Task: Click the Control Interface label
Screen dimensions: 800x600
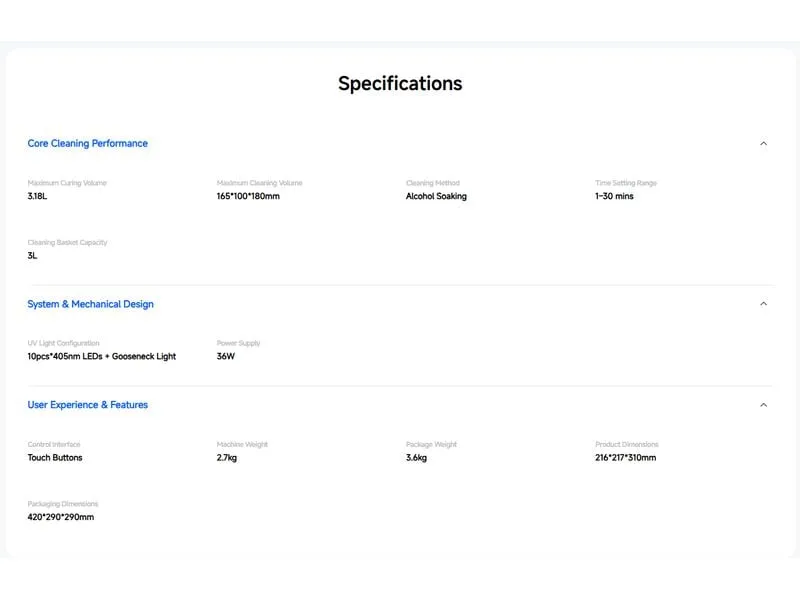Action: (54, 444)
